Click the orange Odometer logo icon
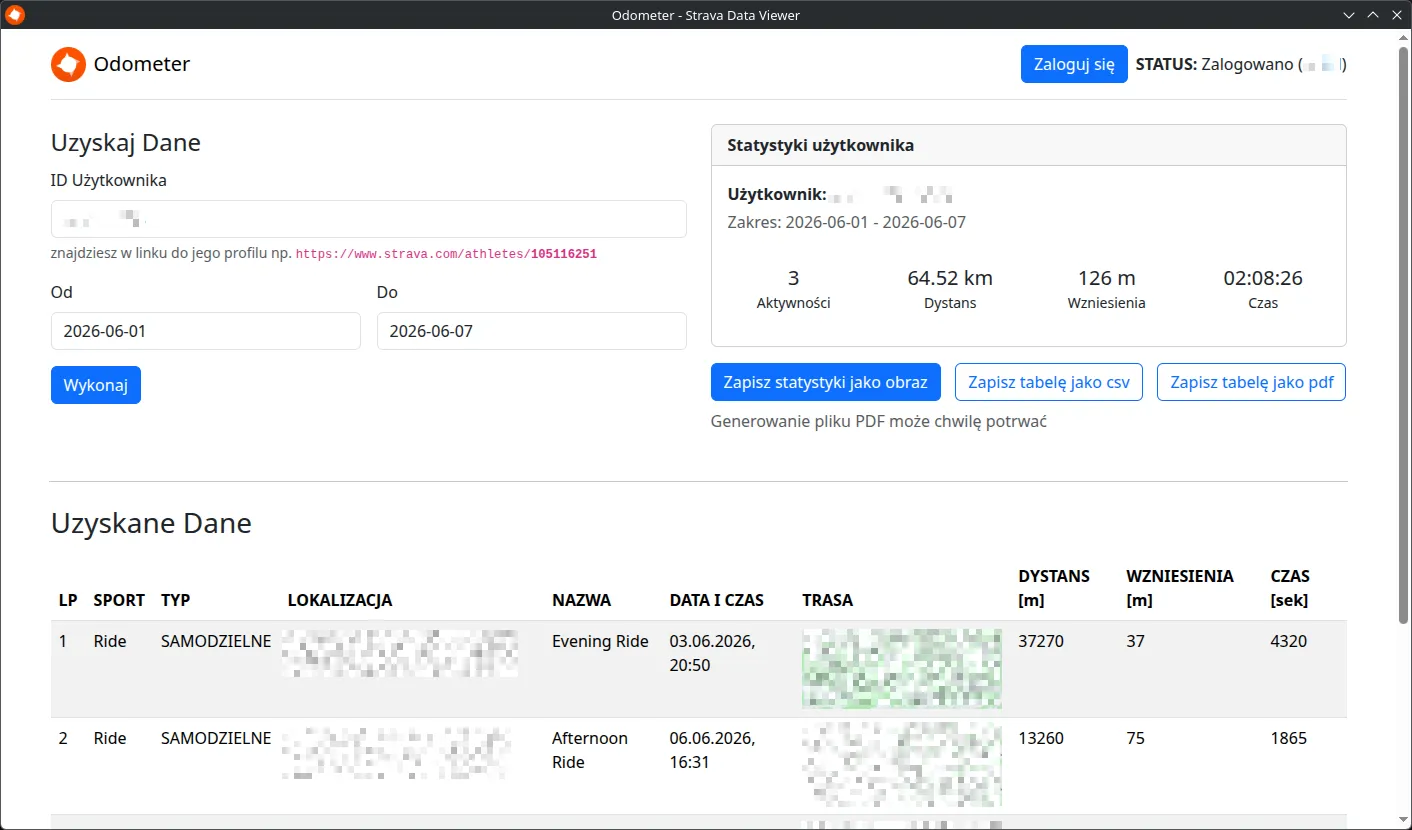1412x830 pixels. coord(68,65)
